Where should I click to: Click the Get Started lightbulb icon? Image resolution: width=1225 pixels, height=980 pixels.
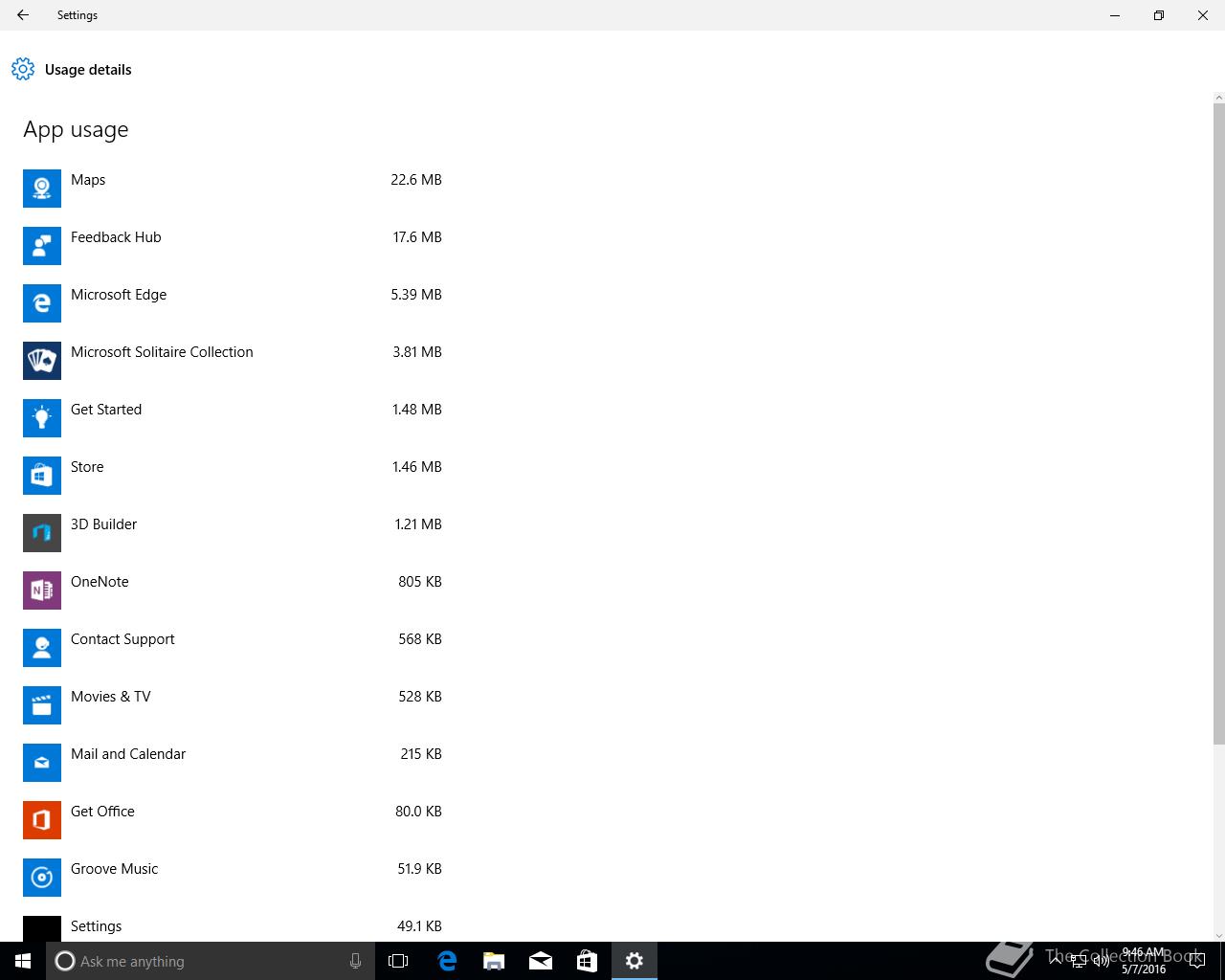[x=42, y=418]
